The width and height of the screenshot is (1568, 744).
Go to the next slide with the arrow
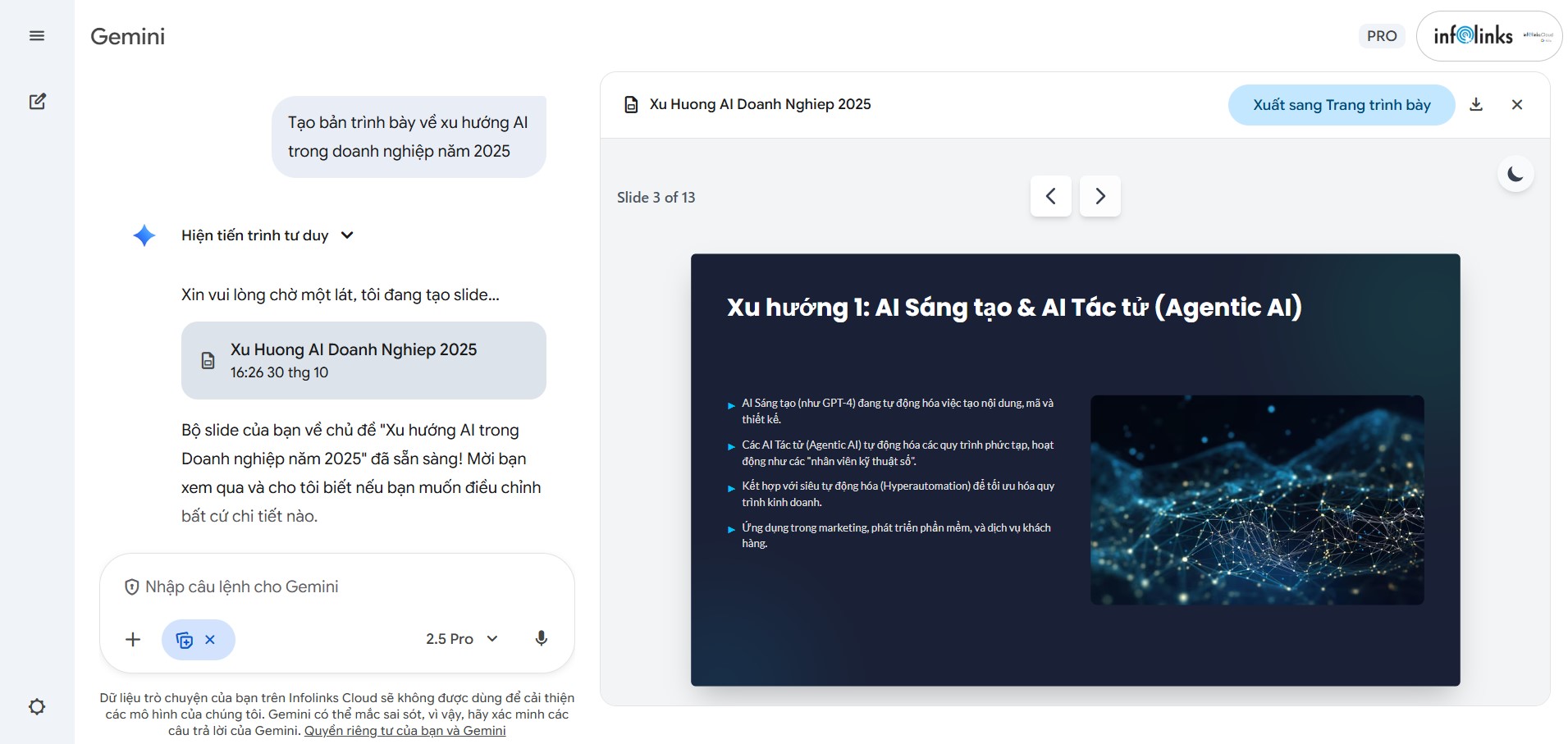tap(1099, 196)
